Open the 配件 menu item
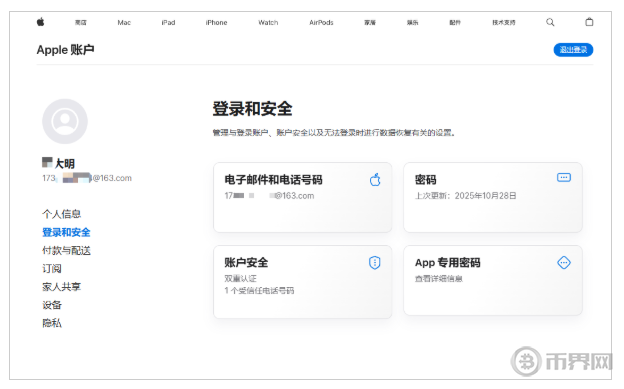Screen dimensions: 624x389 point(455,23)
